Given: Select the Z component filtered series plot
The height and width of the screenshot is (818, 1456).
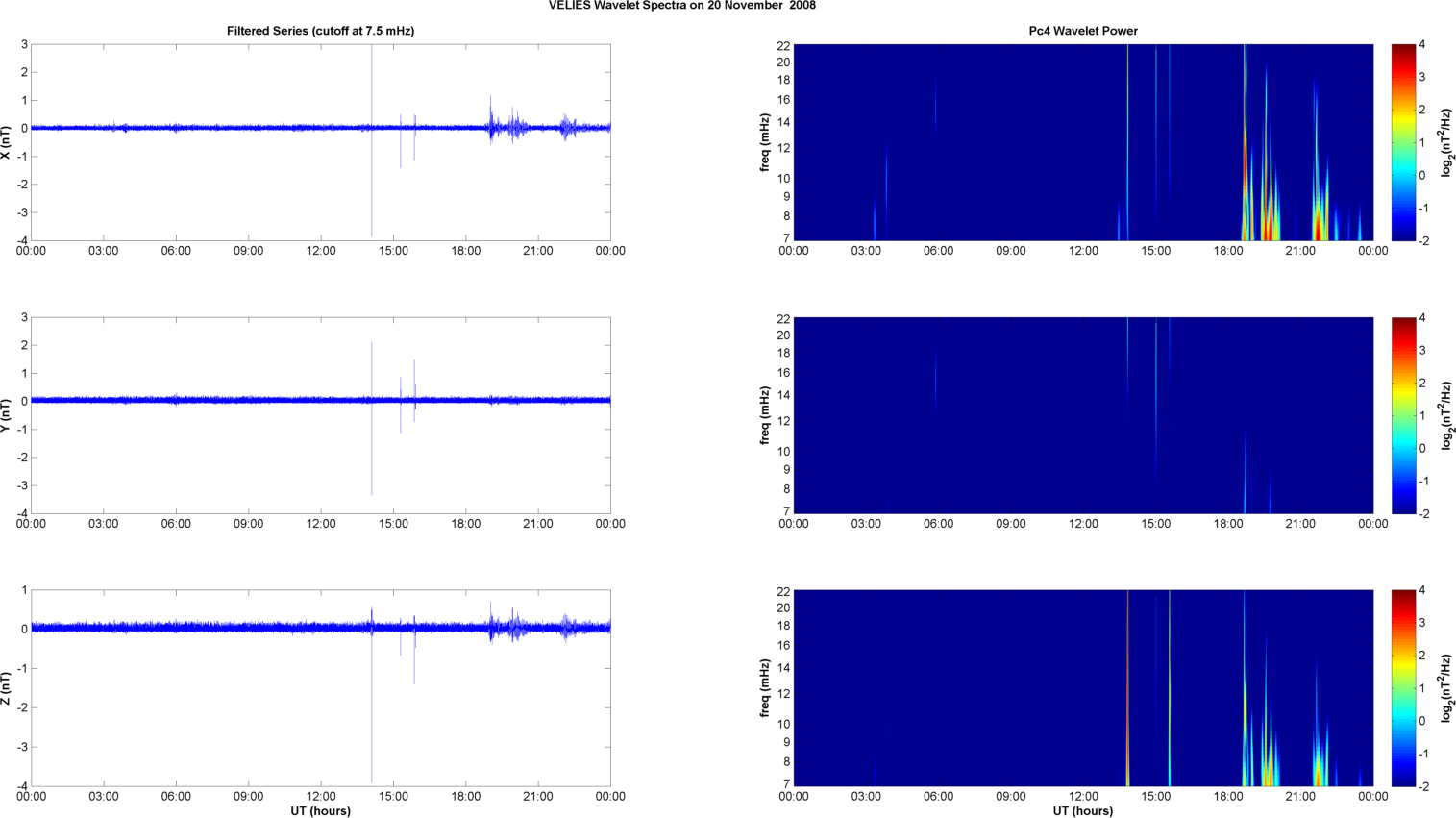Looking at the screenshot, I should [x=320, y=688].
